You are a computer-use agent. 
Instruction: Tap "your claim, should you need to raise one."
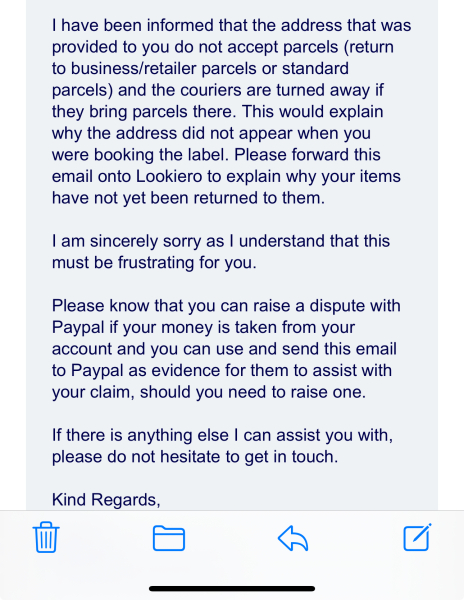pyautogui.click(x=209, y=392)
